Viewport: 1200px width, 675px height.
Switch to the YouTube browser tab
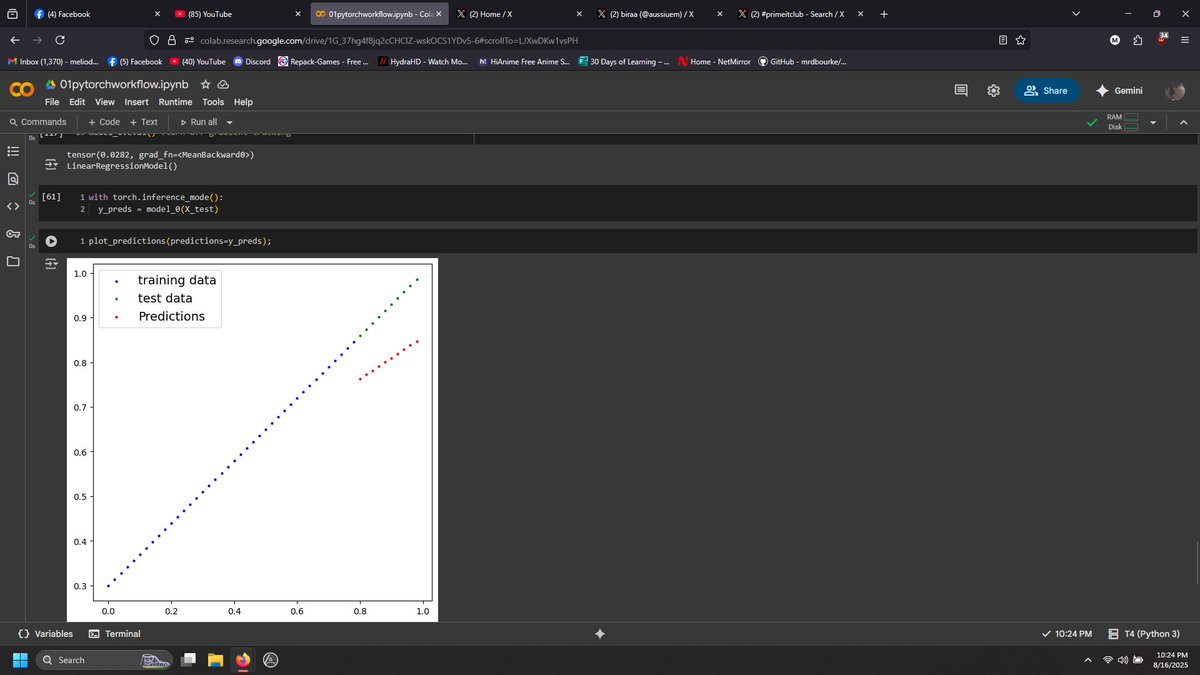pyautogui.click(x=237, y=14)
